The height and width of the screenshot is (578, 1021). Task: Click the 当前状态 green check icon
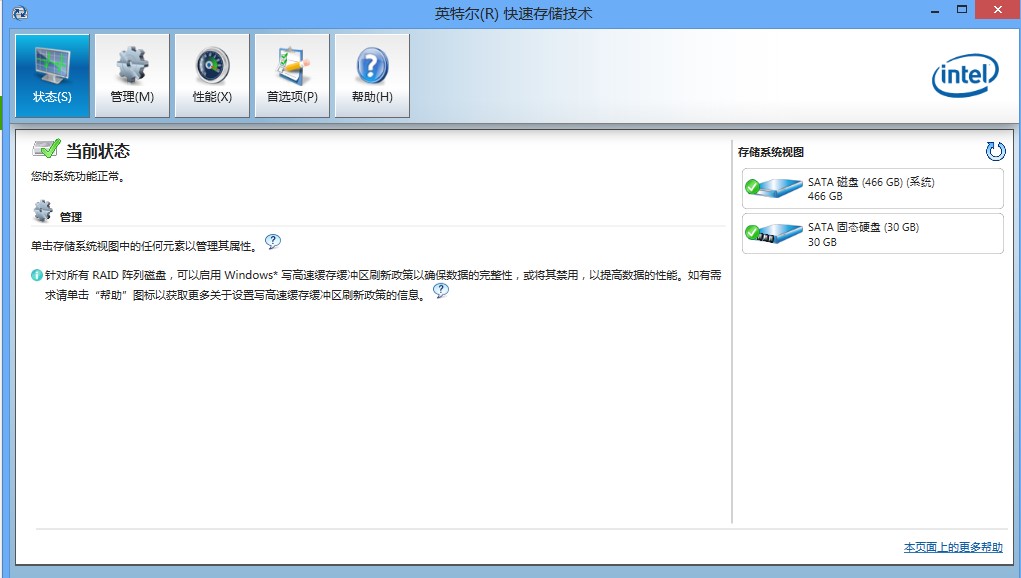point(46,149)
